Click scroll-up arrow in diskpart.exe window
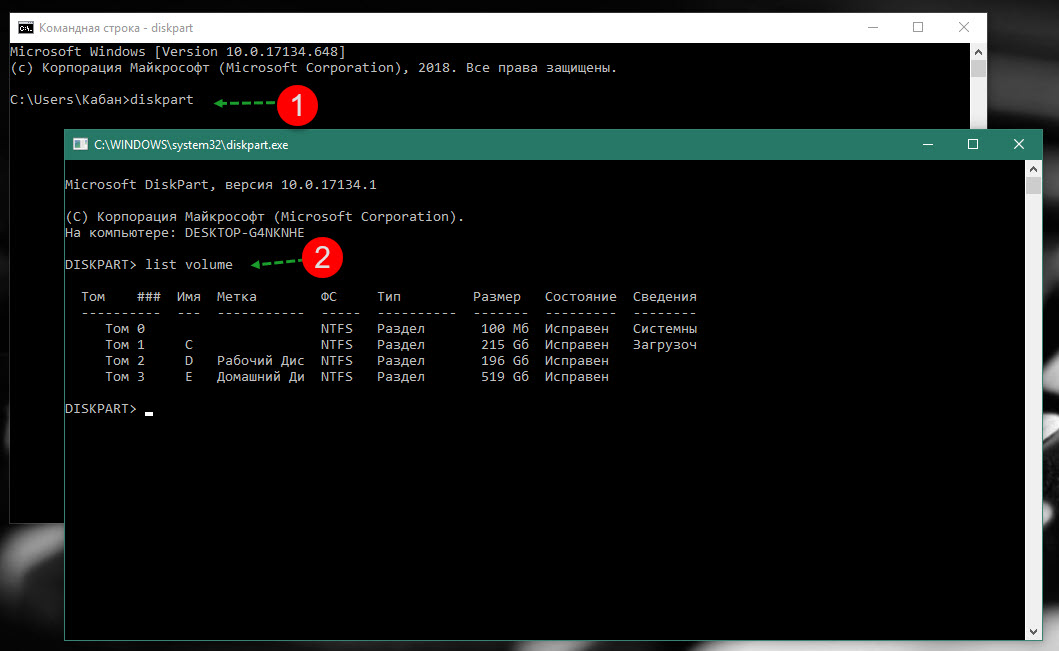Screen dimensions: 1059x651 pyautogui.click(x=1033, y=168)
